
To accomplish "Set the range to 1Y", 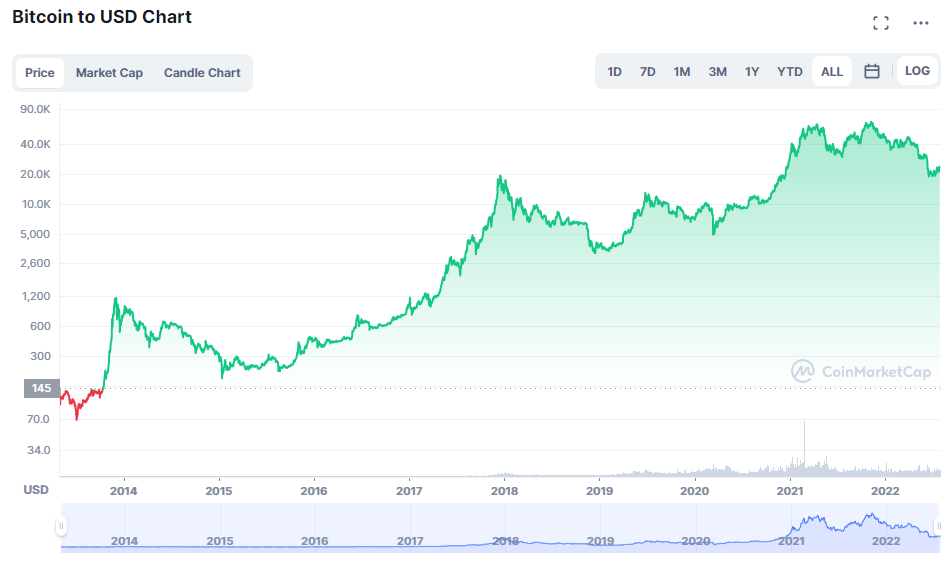I will (x=752, y=72).
